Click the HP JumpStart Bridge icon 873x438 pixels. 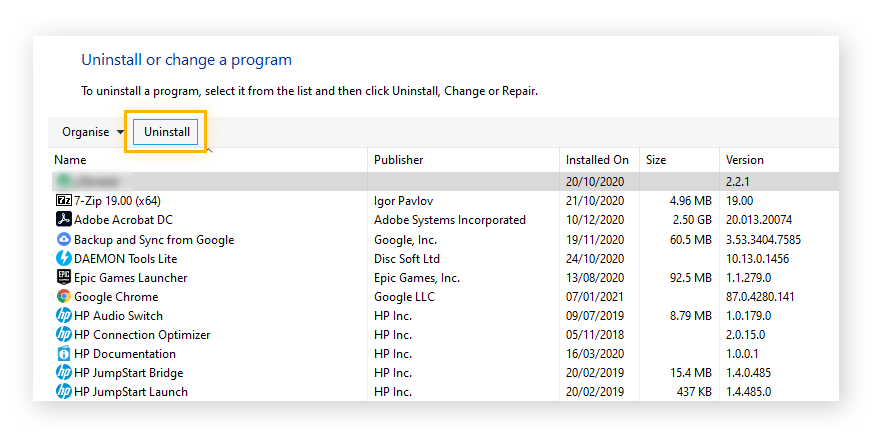coord(63,373)
